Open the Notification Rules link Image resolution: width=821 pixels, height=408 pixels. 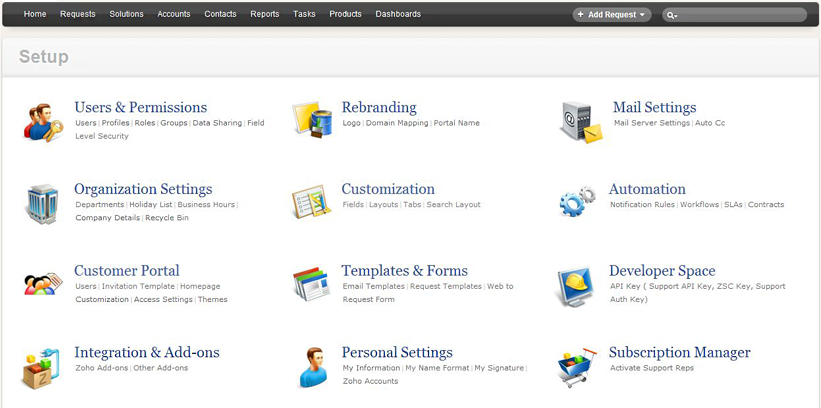click(x=642, y=205)
